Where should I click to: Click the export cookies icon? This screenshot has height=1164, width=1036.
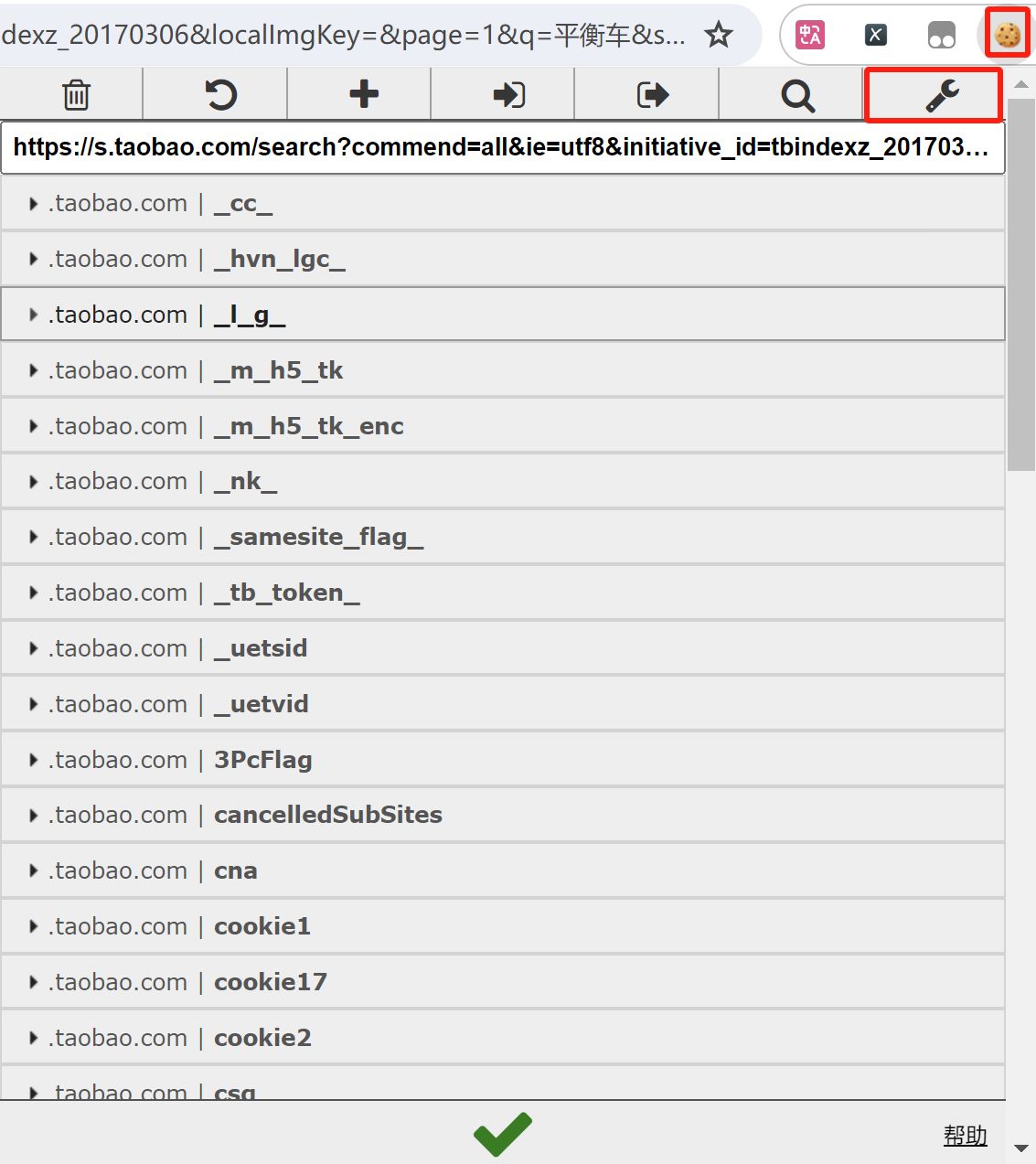[652, 94]
